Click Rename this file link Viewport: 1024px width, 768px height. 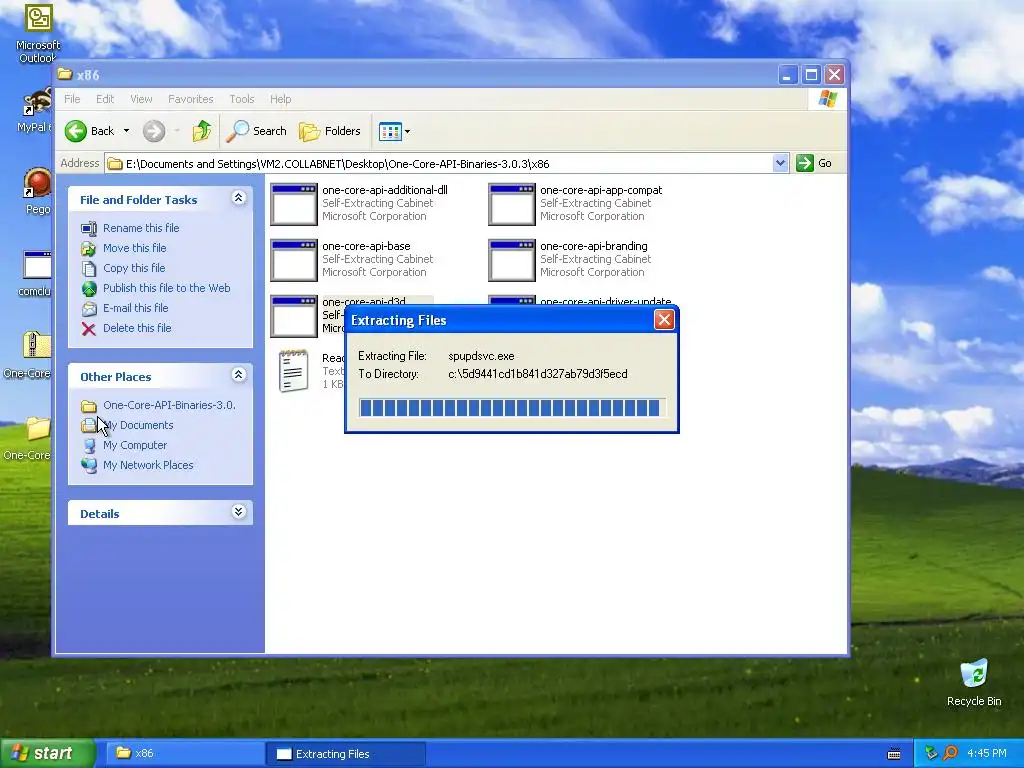click(141, 228)
